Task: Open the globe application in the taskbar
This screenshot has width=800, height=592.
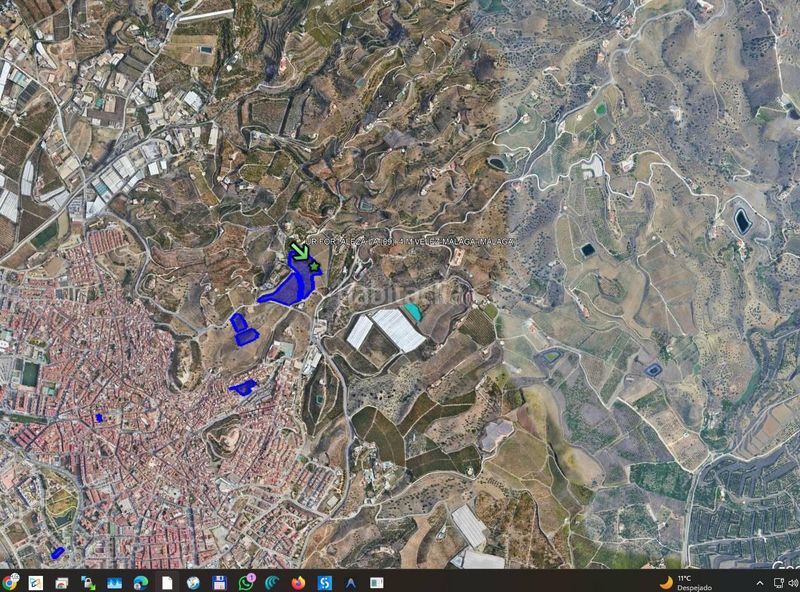Action: [x=193, y=582]
